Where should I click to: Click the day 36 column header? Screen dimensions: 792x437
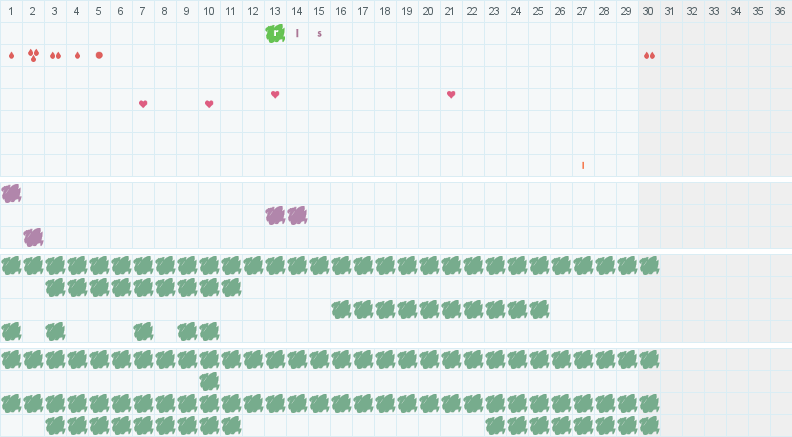781,11
